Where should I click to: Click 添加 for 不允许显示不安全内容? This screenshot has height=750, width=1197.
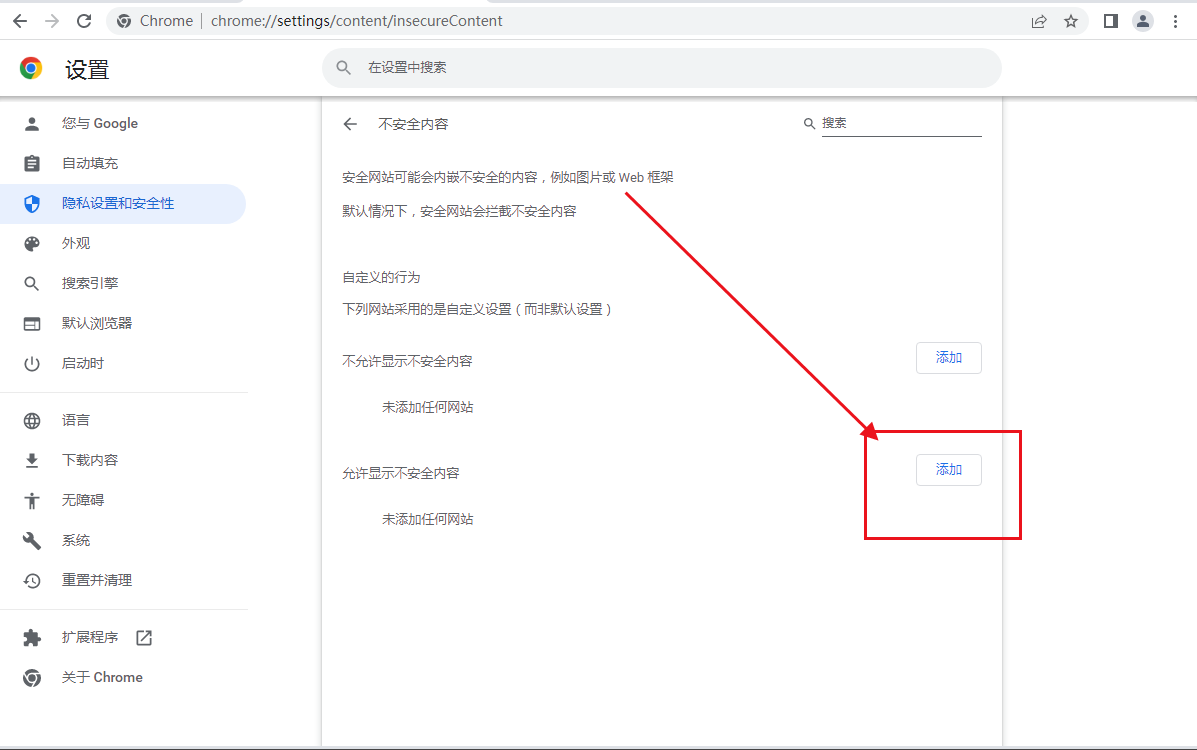coord(949,358)
